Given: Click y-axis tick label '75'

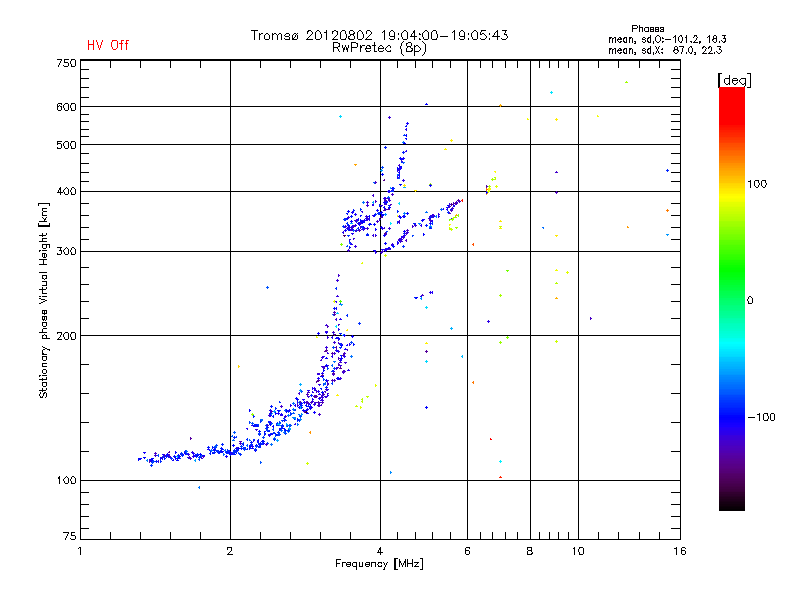Looking at the screenshot, I should (x=70, y=536).
